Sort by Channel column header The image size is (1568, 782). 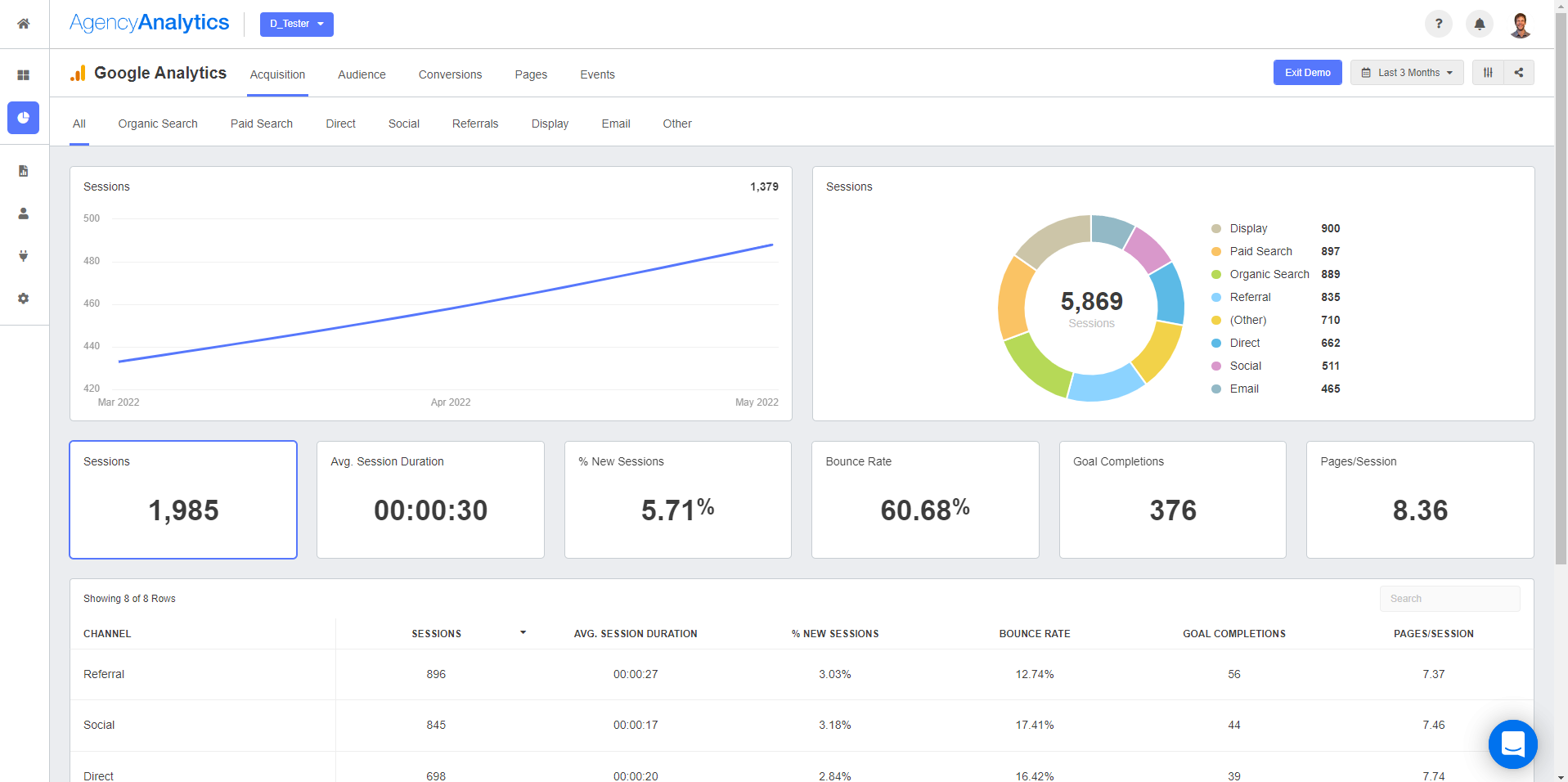(107, 634)
